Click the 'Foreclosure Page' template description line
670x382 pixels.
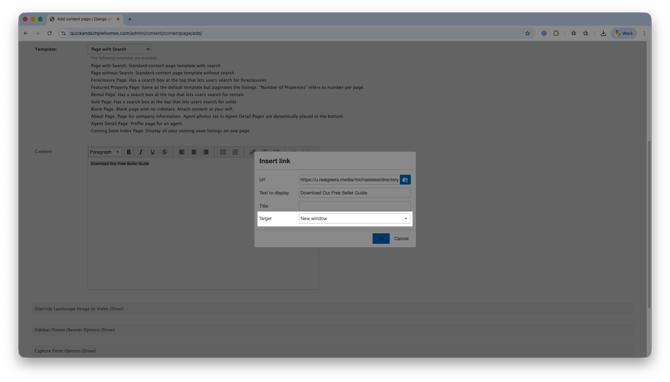pos(178,80)
